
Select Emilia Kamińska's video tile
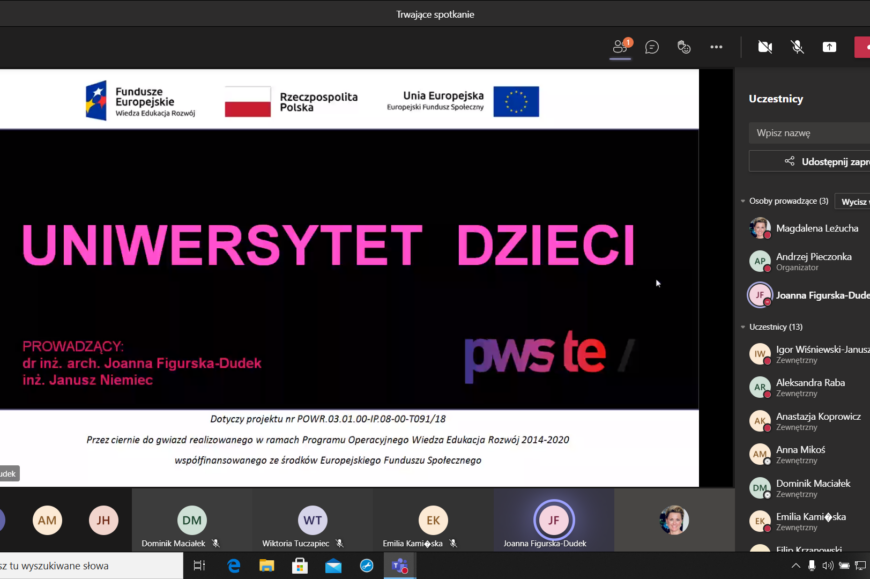click(433, 520)
